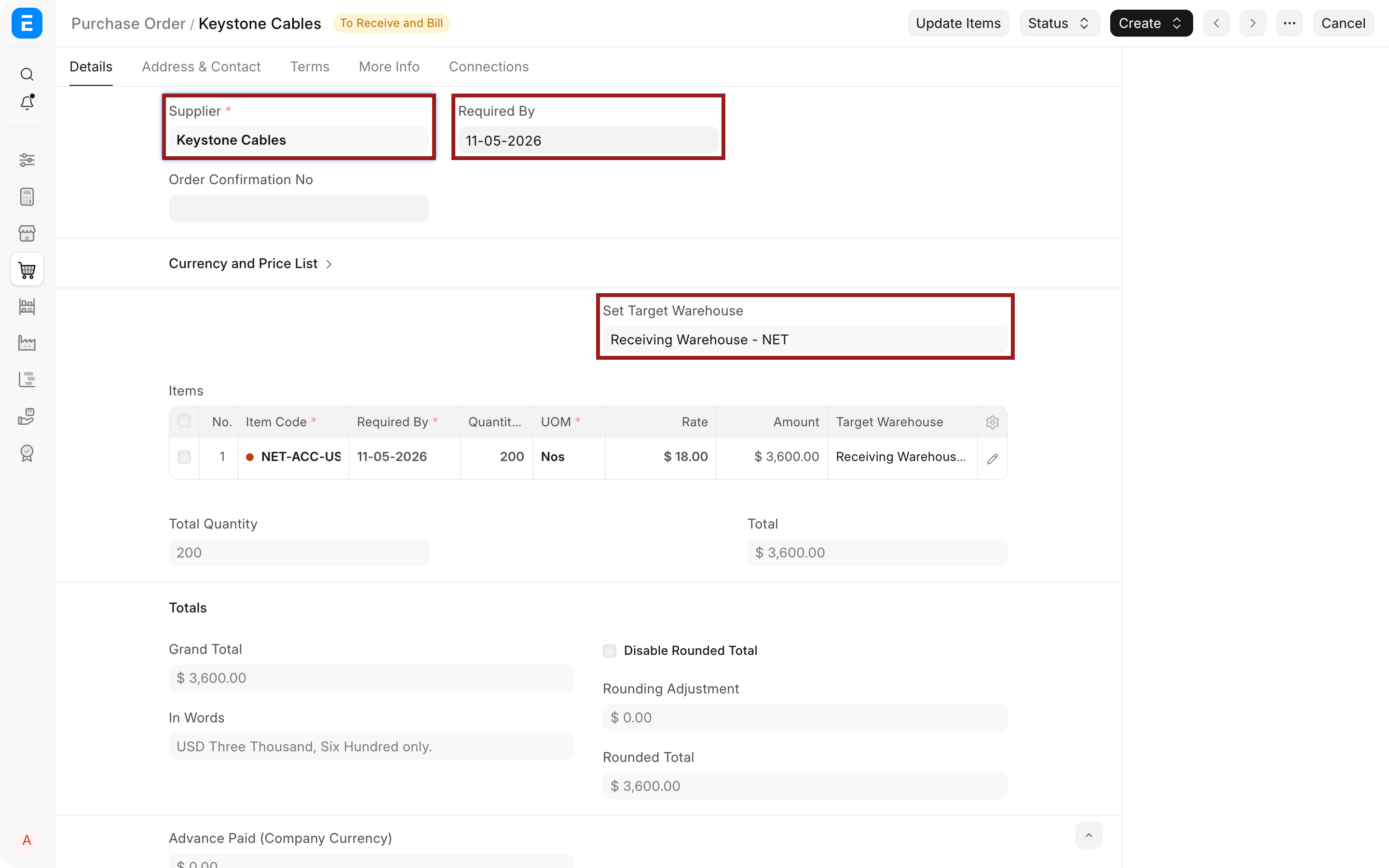Open the selling storefront sidebar icon
Viewport: 1389px width, 868px height.
27,233
